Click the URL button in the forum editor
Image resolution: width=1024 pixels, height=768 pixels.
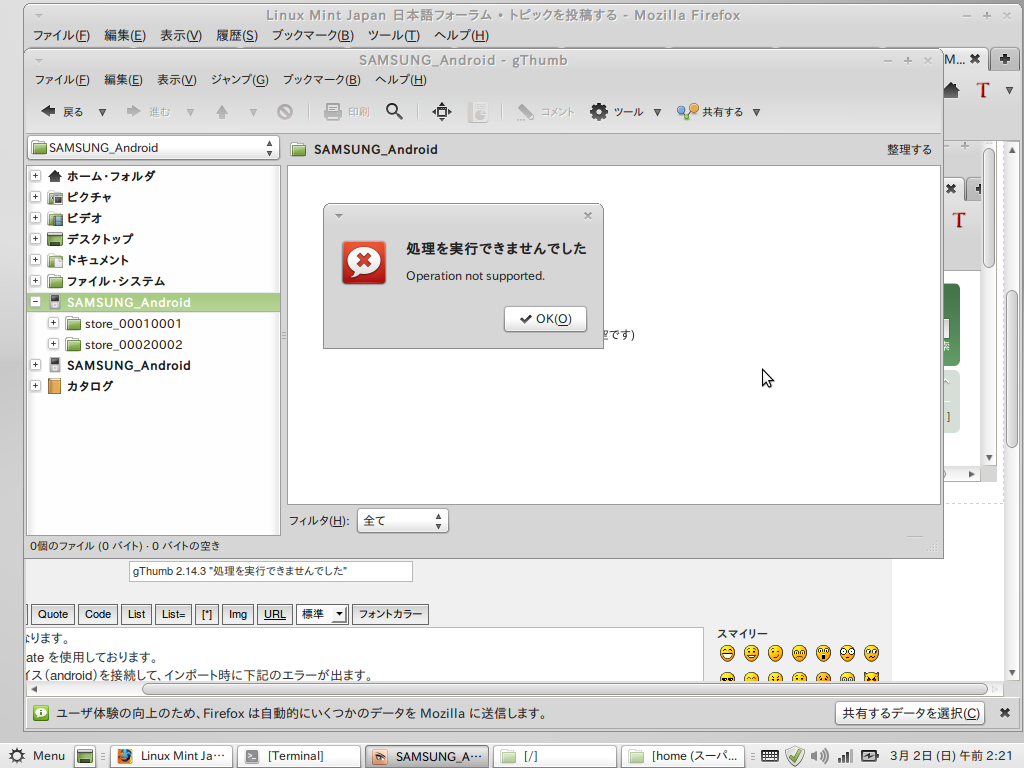pos(274,614)
